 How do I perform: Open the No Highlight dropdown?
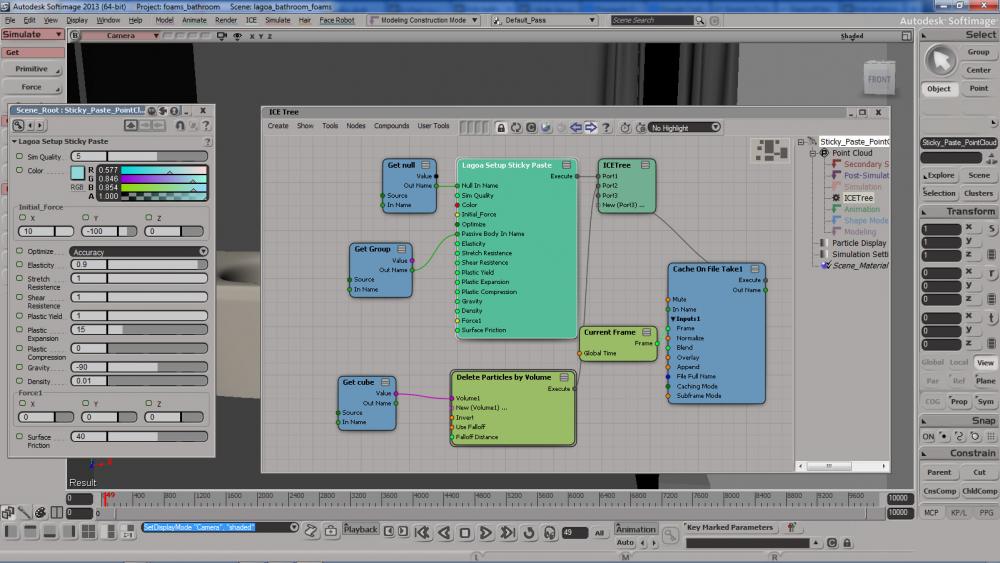pyautogui.click(x=684, y=127)
